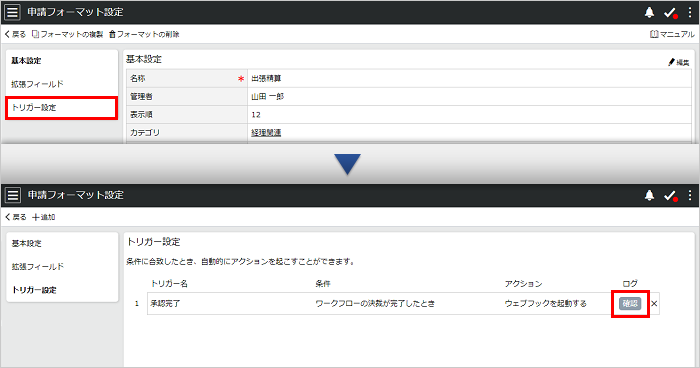The height and width of the screenshot is (368, 700).
Task: Click 山田 一郎 administrator value
Action: tap(267, 96)
